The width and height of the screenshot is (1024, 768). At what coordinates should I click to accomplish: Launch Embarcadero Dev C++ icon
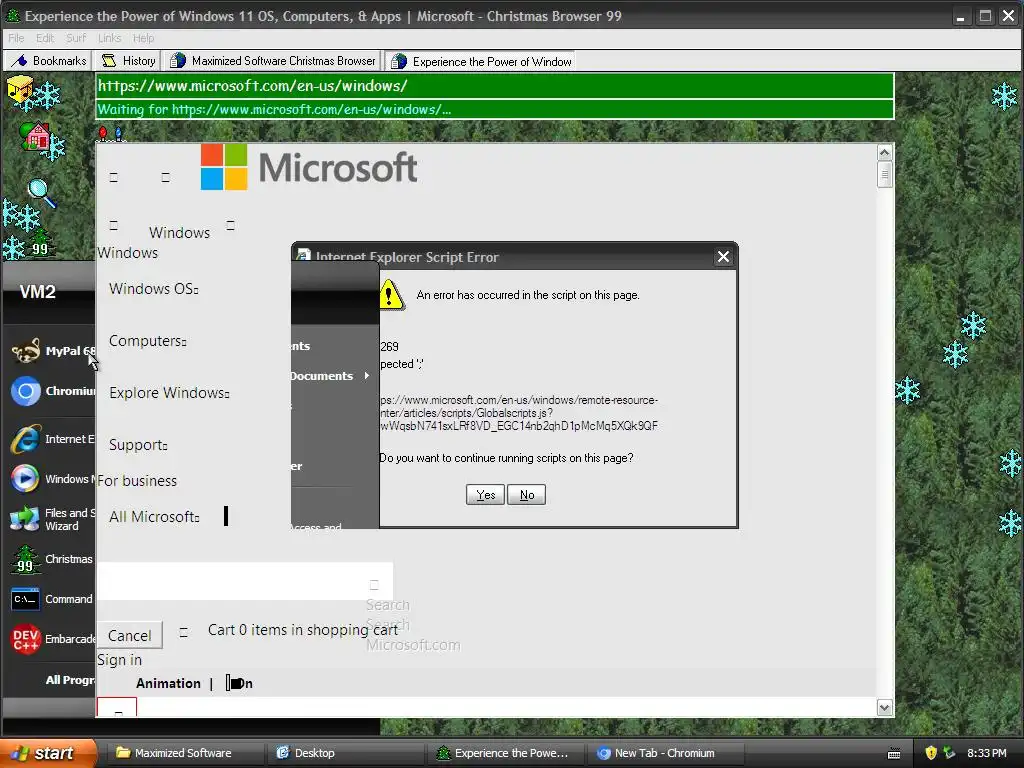tap(26, 639)
